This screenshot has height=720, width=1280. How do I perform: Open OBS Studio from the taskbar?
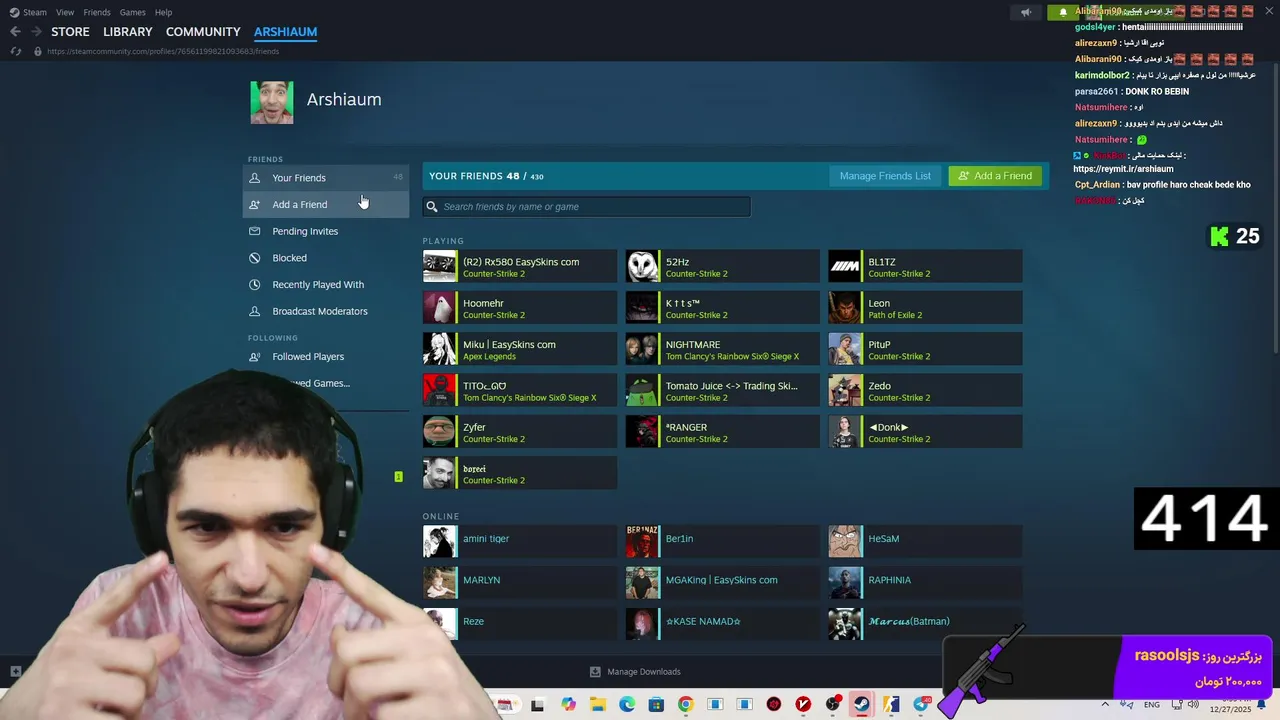(832, 705)
